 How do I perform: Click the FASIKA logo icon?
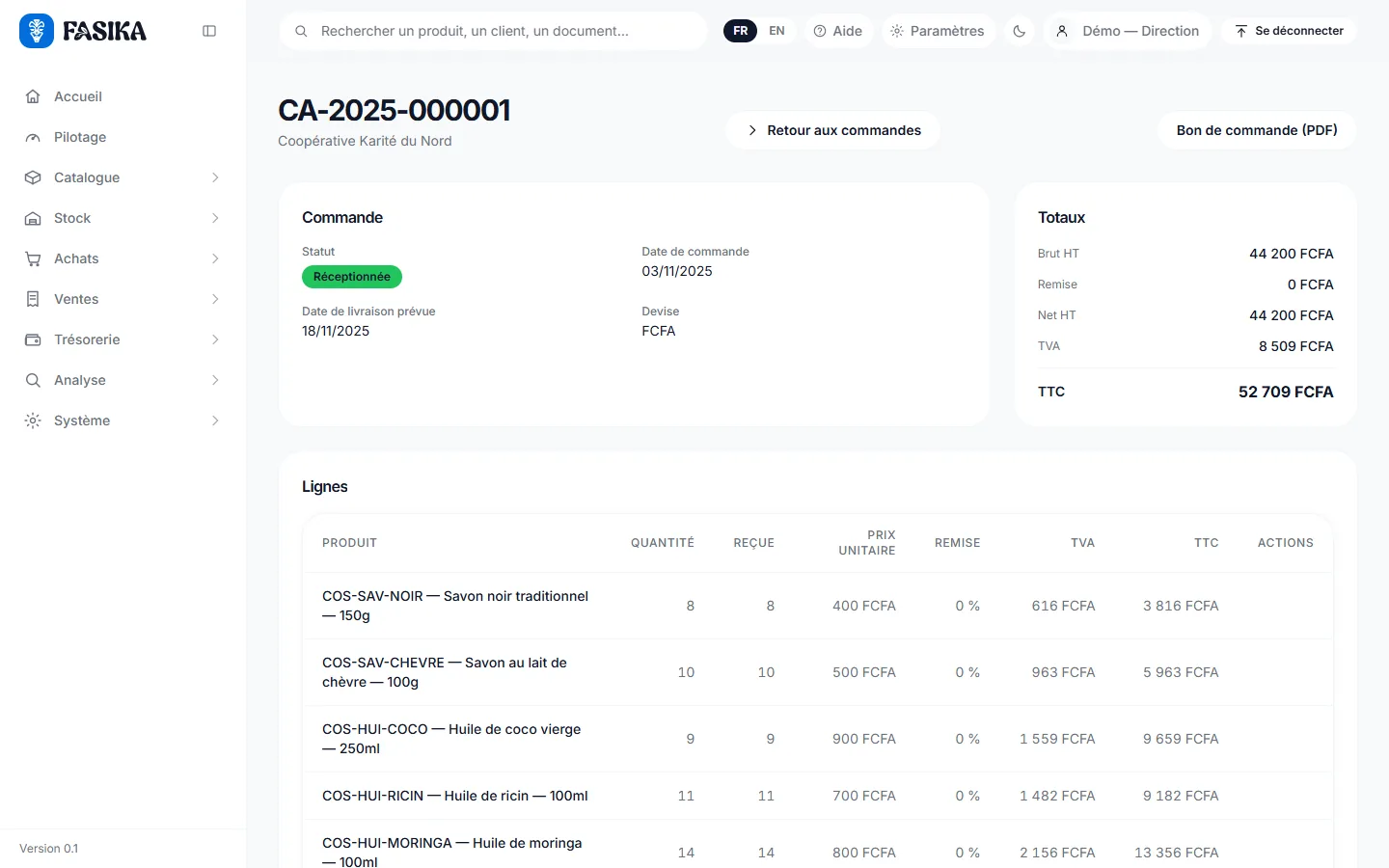(37, 31)
